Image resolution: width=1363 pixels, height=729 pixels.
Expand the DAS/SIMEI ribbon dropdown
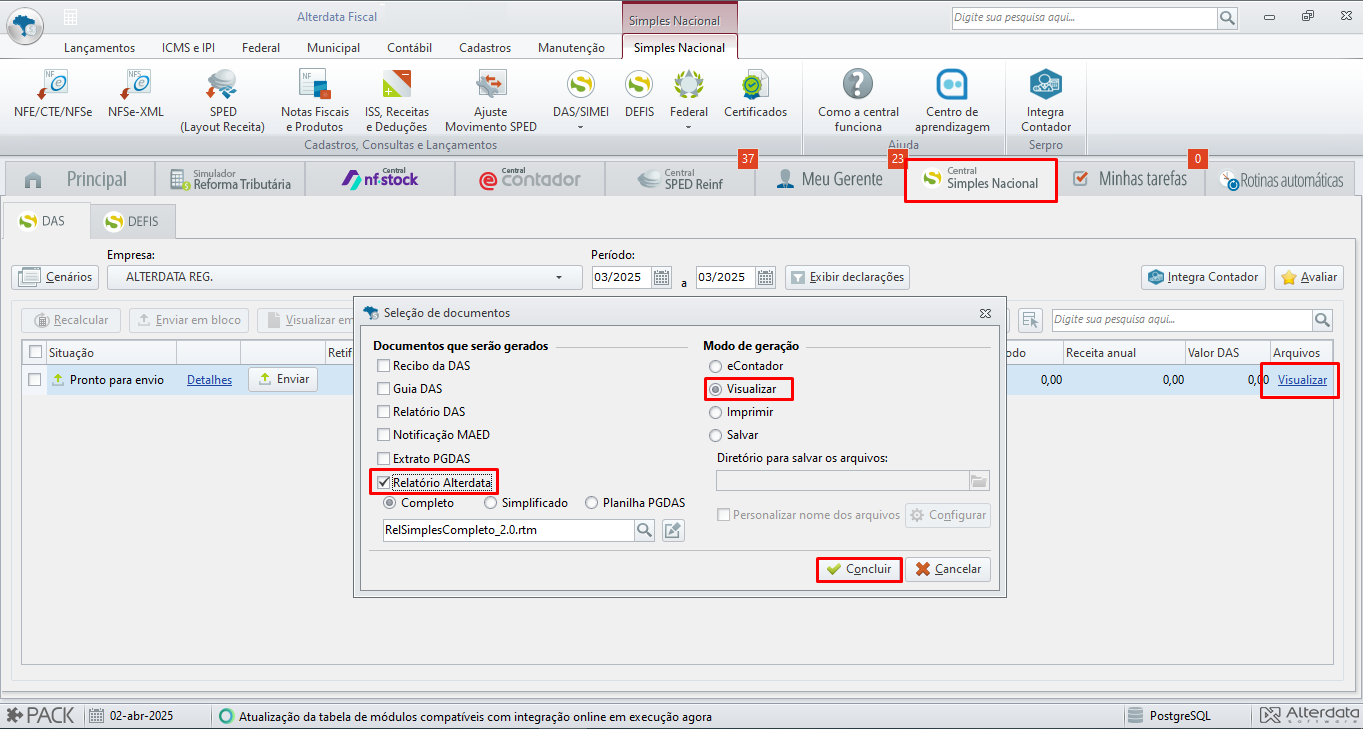pyautogui.click(x=581, y=127)
